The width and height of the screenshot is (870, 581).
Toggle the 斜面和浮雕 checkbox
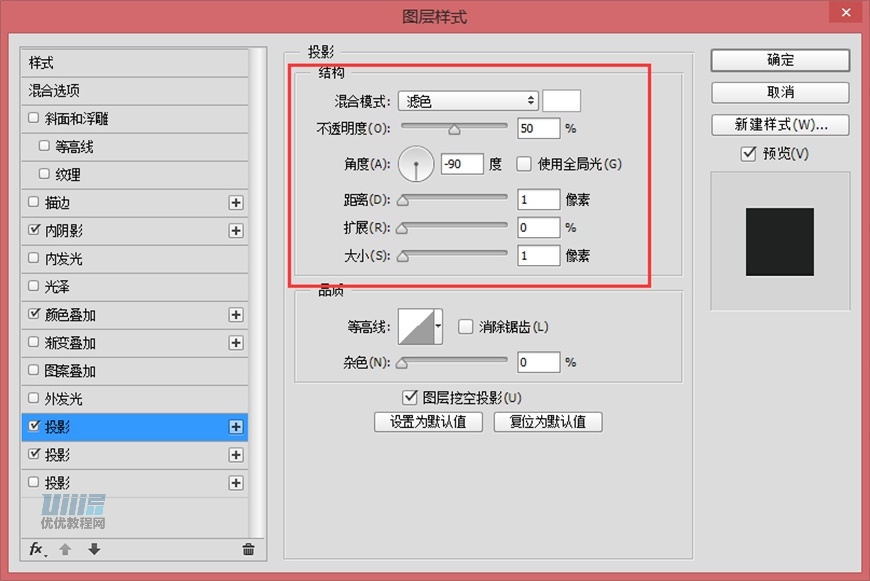coord(33,118)
